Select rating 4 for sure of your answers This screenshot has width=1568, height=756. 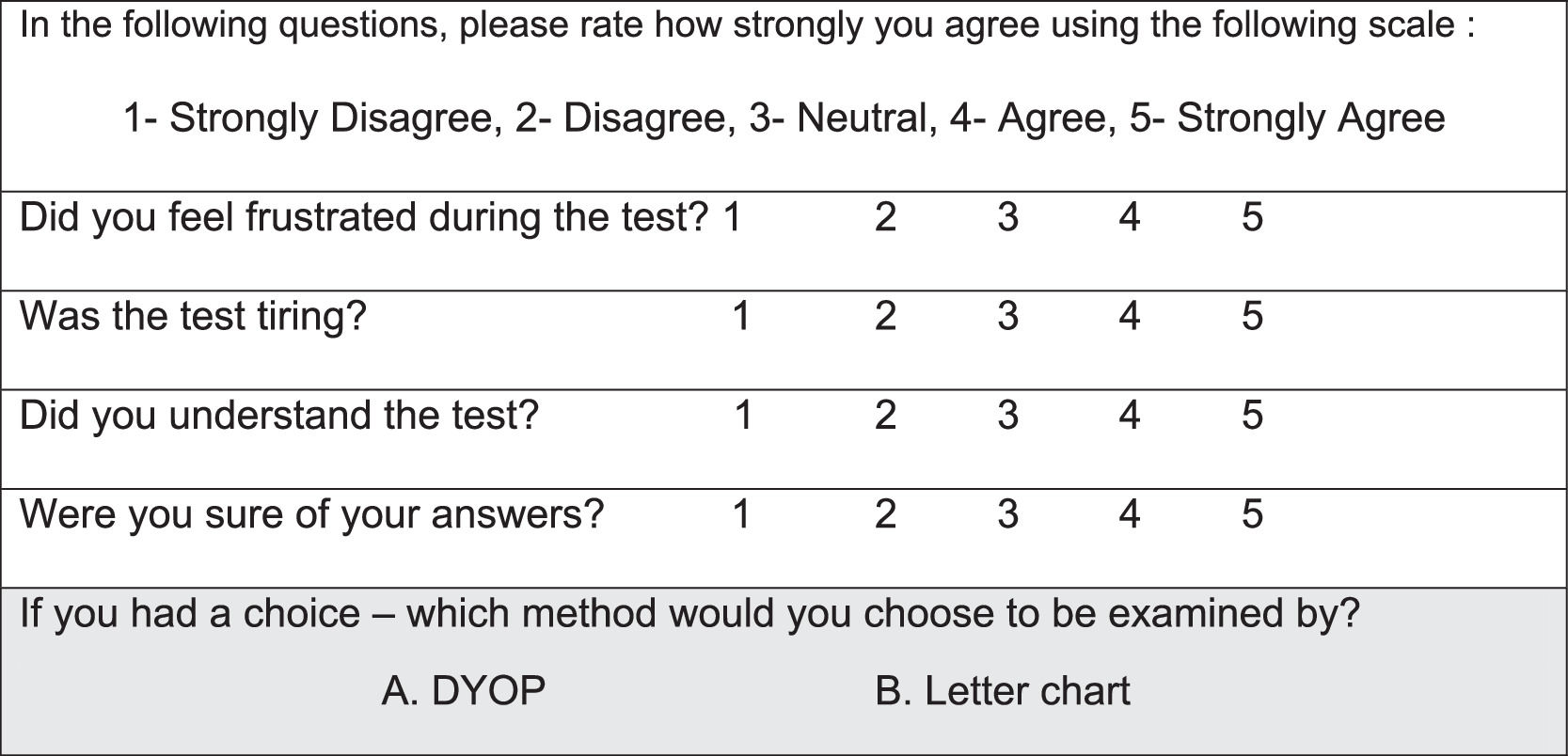1130,514
